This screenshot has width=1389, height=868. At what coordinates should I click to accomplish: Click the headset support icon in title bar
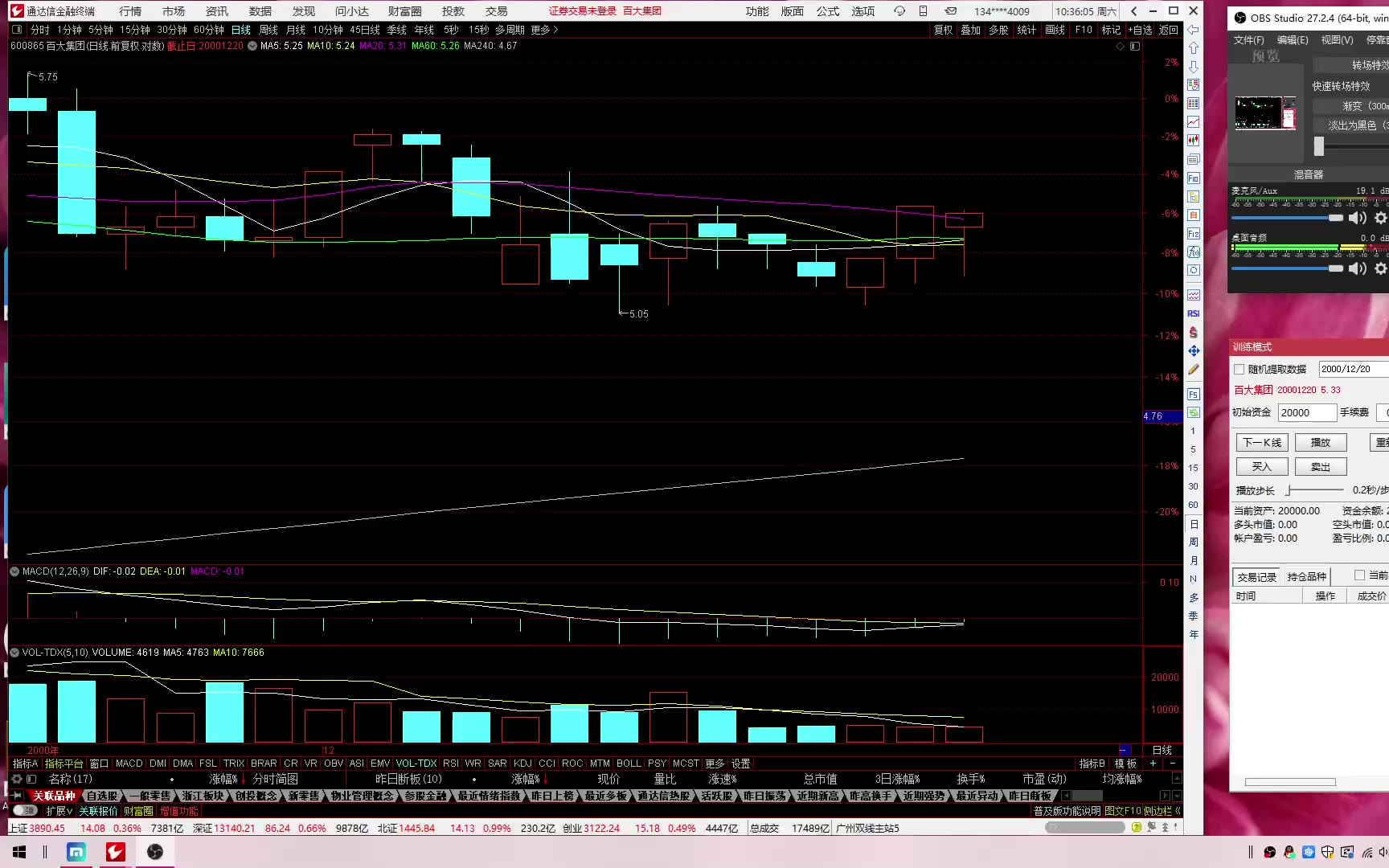899,11
